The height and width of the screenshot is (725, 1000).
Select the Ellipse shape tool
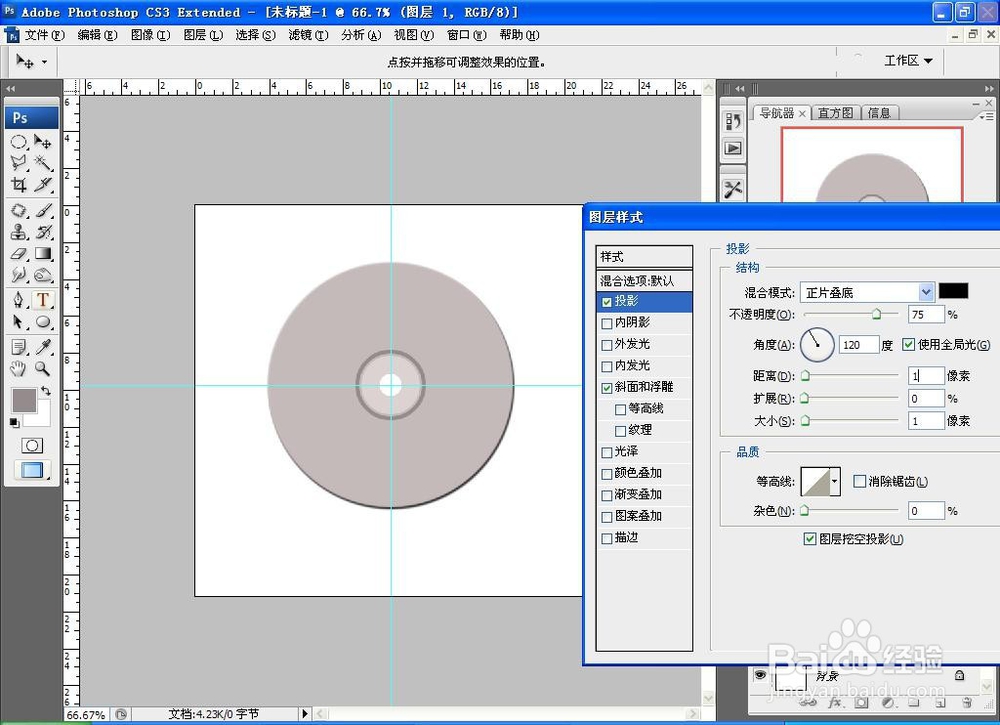[43, 321]
